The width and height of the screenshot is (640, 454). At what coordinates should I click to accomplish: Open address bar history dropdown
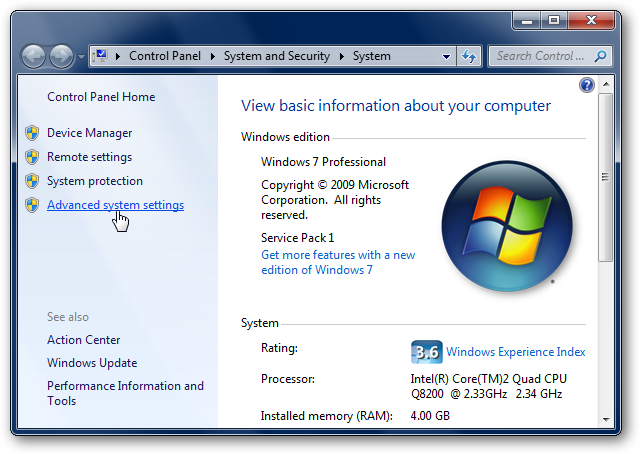[447, 56]
